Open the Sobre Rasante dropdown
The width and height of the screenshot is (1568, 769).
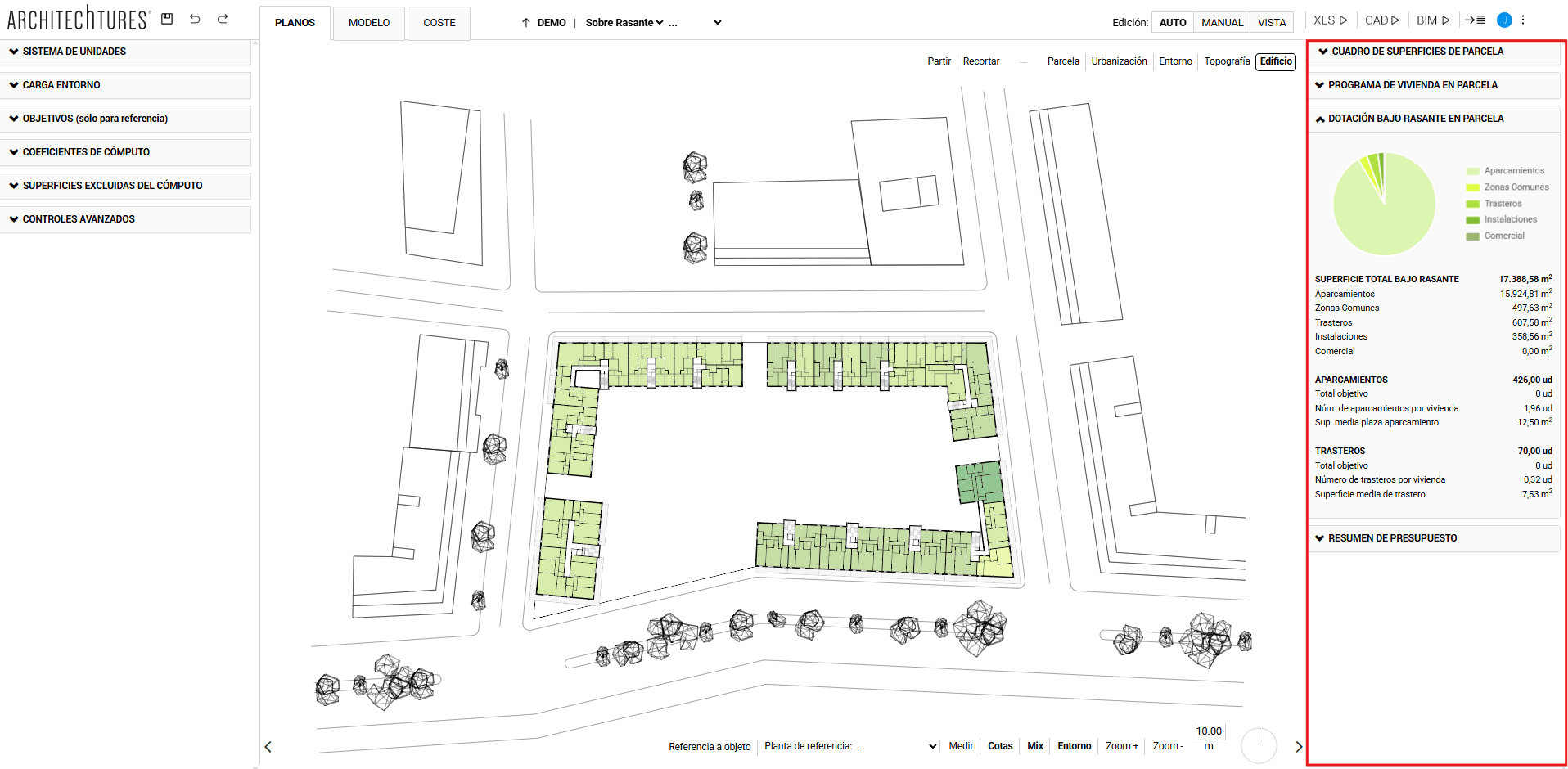pyautogui.click(x=624, y=23)
